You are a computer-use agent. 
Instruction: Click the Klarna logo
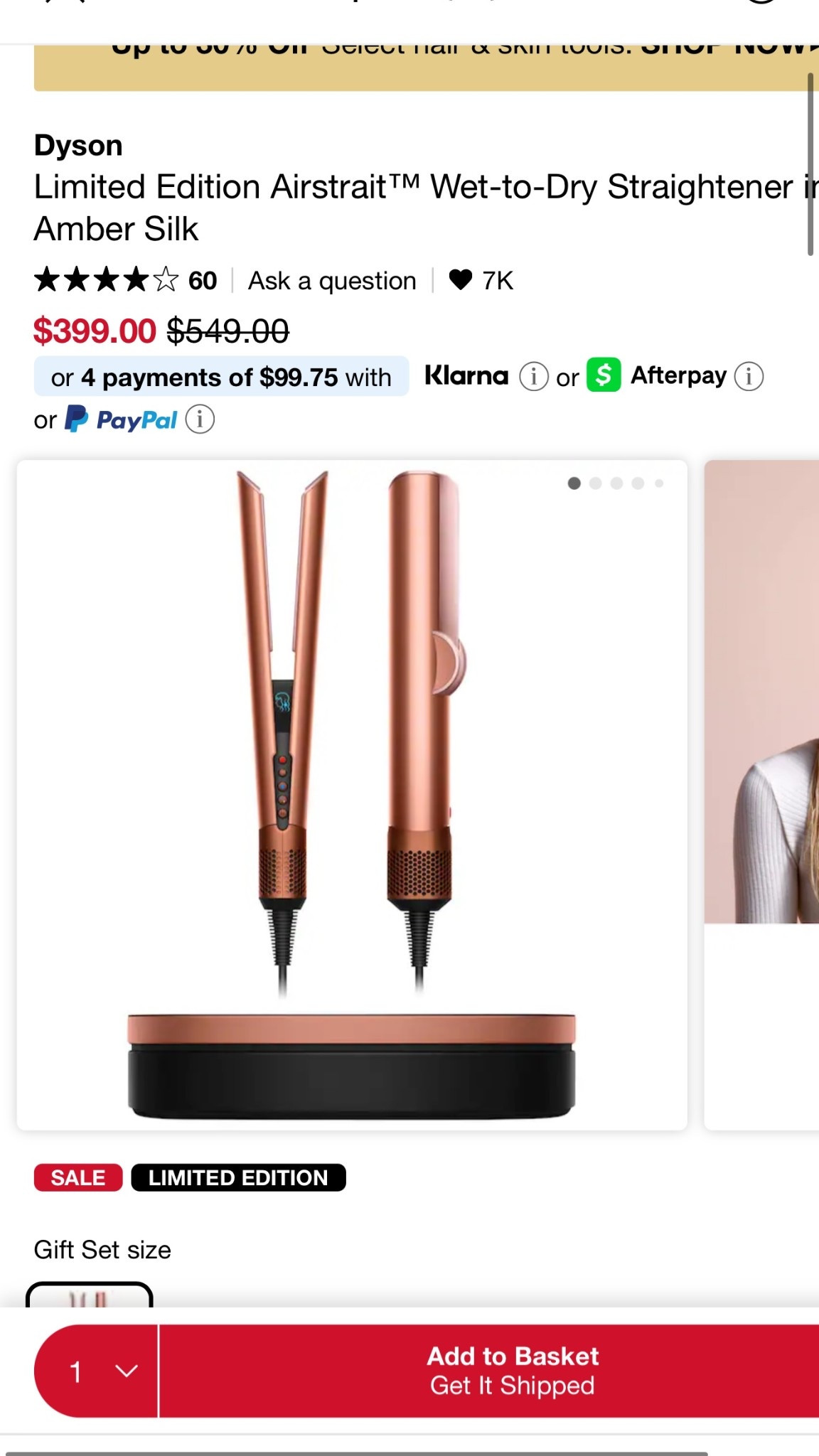click(466, 375)
